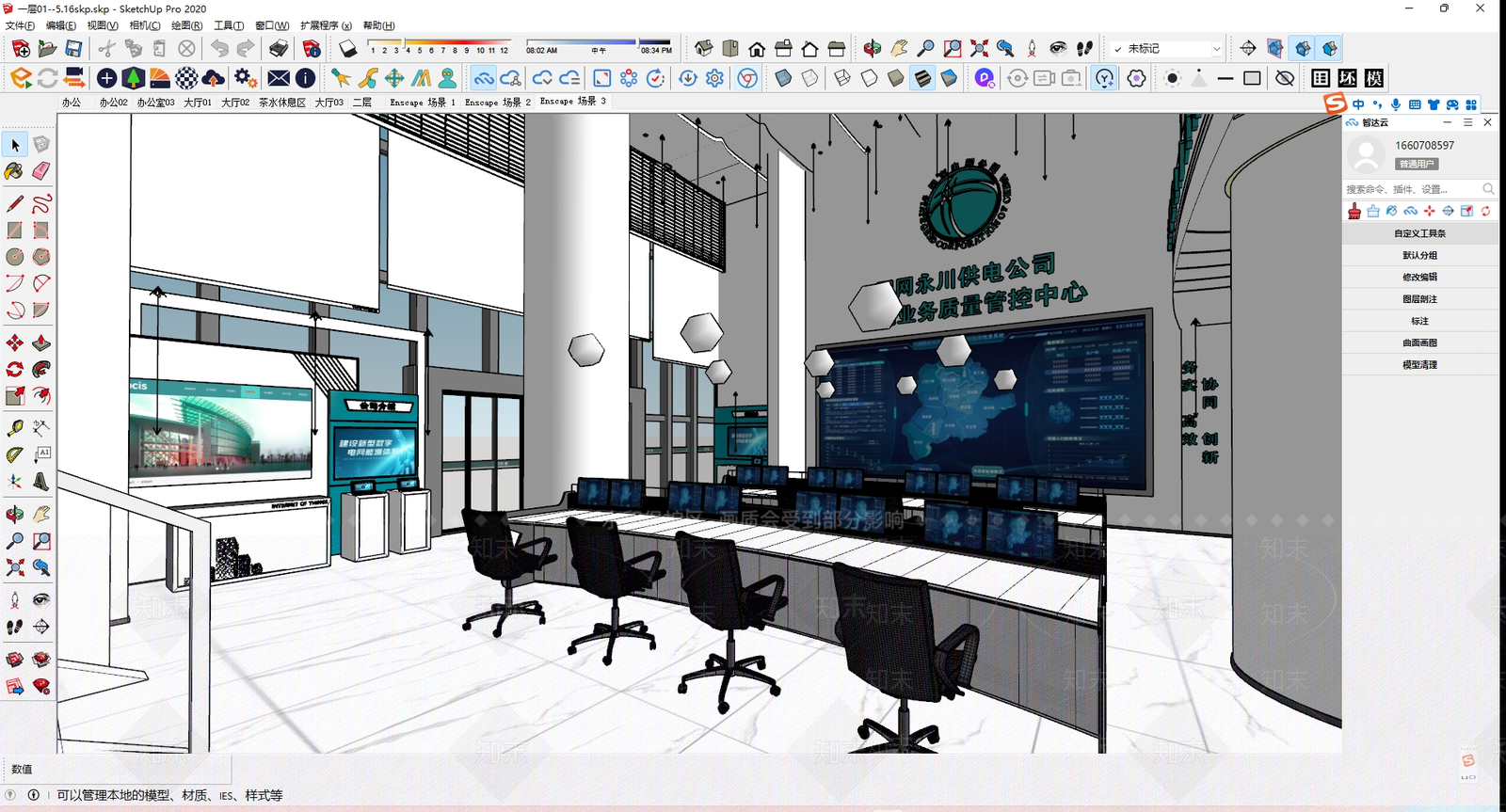The image size is (1506, 812).
Task: Expand the 模型清理 section
Action: pos(1419,364)
